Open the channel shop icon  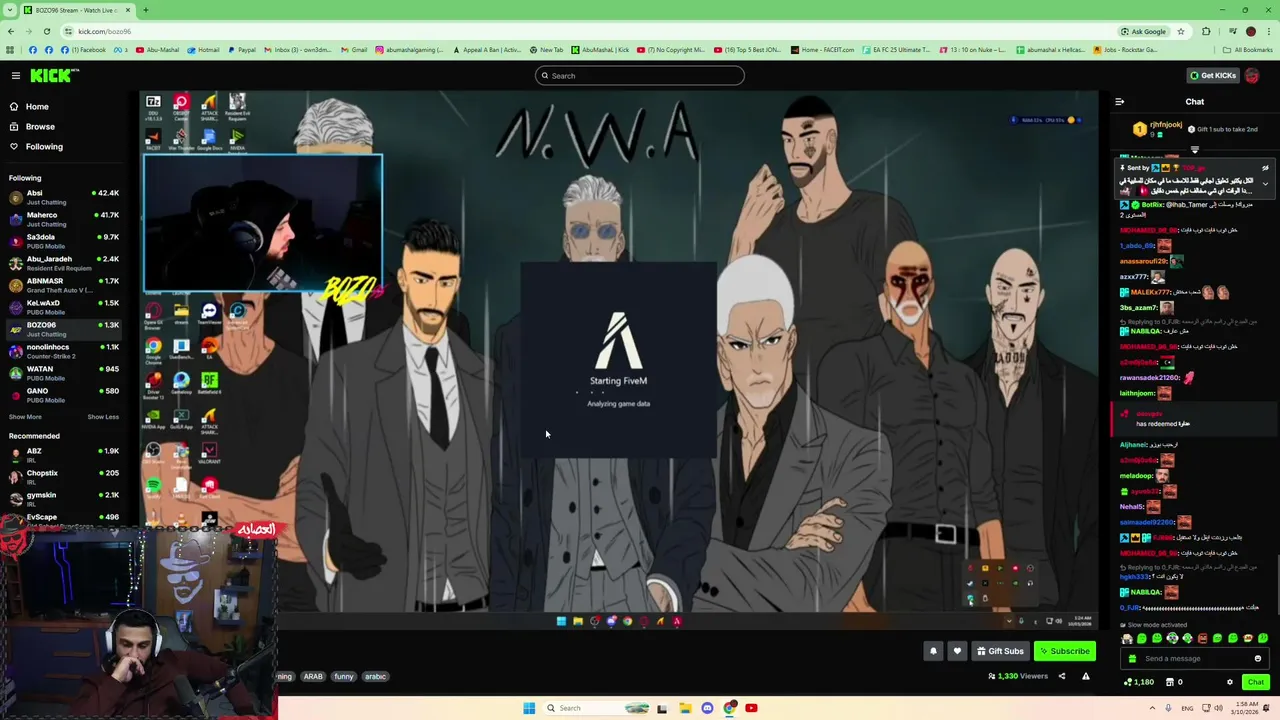[x=1169, y=682]
